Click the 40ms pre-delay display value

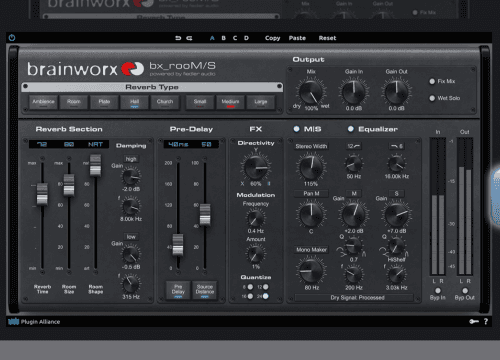[178, 144]
